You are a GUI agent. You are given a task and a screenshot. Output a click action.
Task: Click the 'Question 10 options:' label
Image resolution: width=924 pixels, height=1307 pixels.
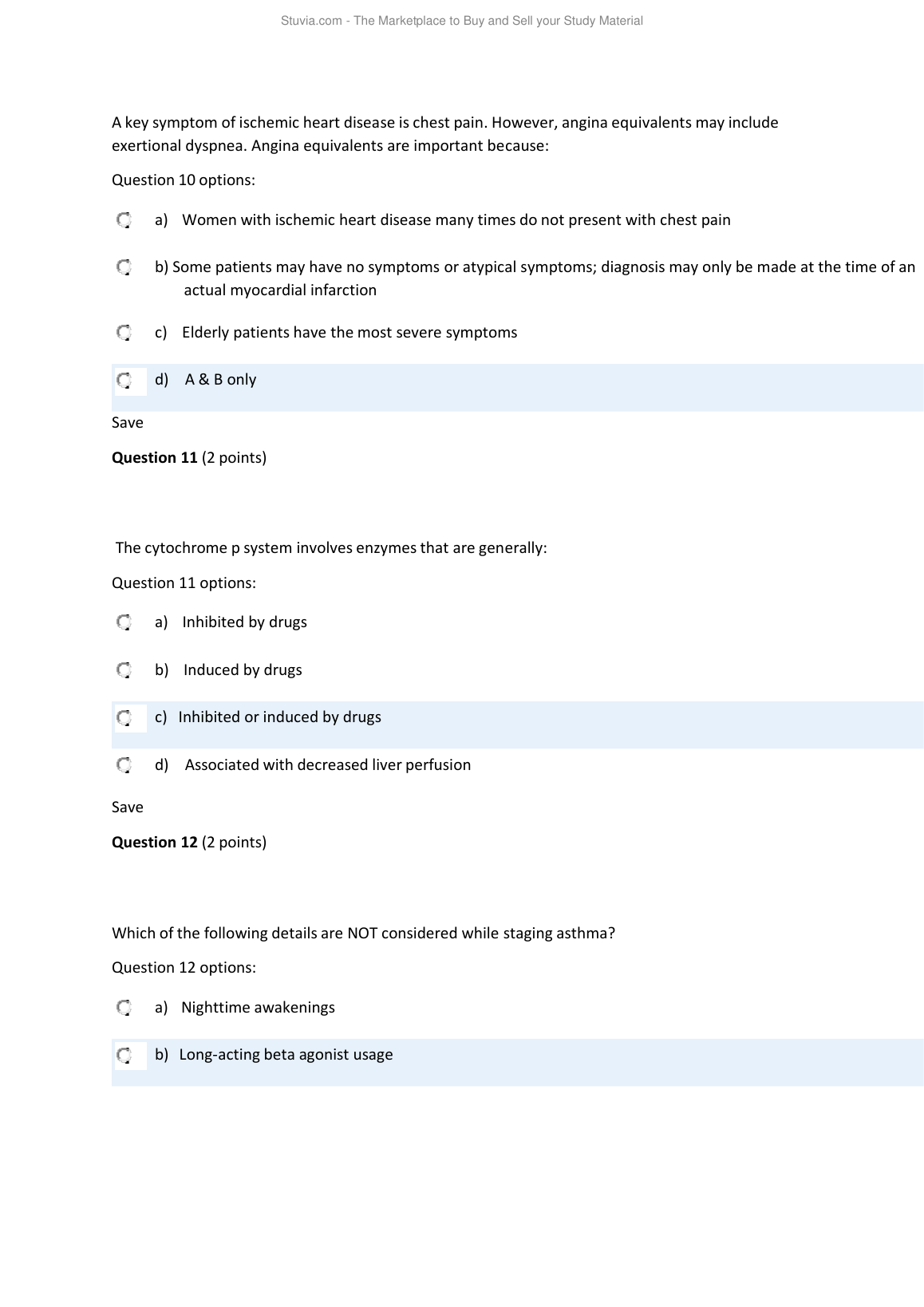pyautogui.click(x=184, y=180)
